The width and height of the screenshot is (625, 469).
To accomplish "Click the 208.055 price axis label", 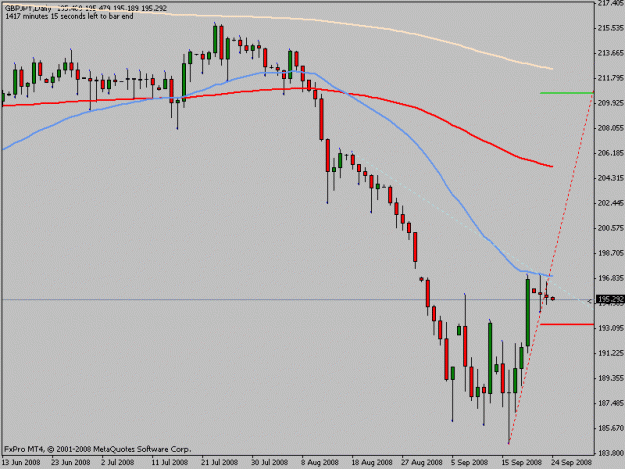I will 610,128.
